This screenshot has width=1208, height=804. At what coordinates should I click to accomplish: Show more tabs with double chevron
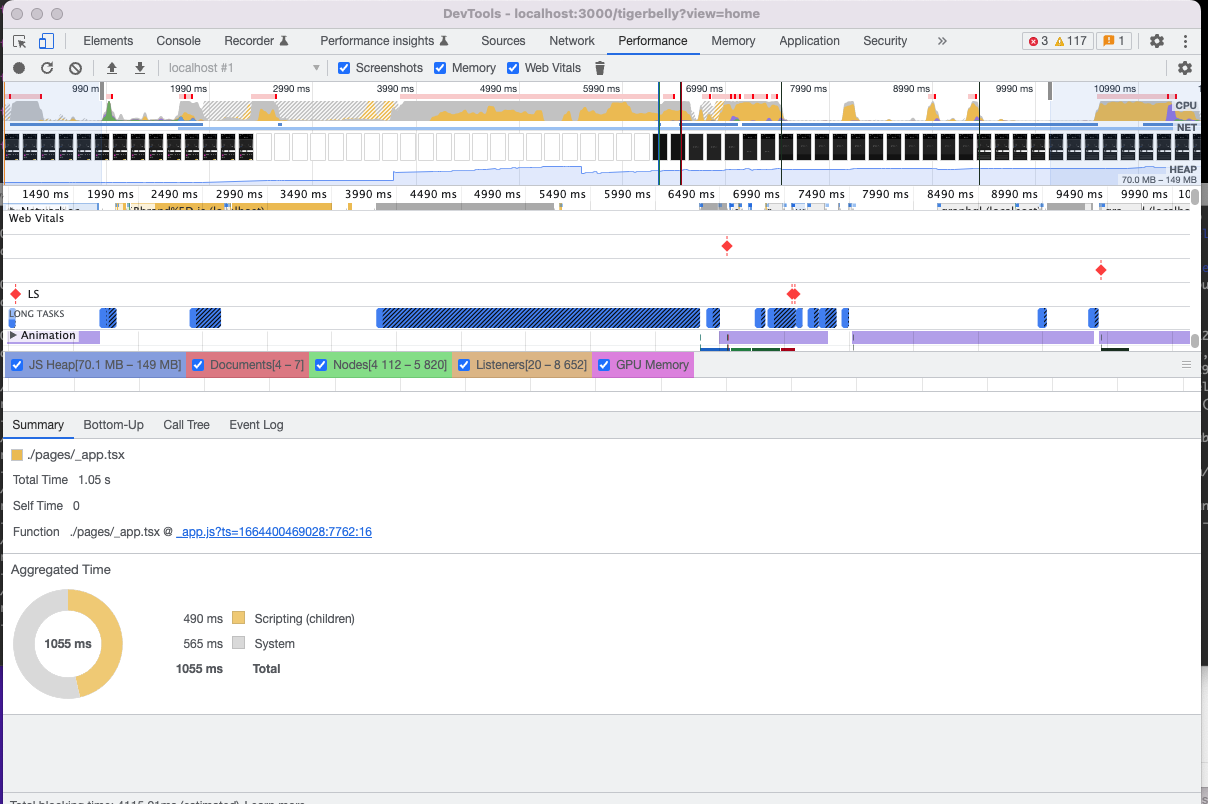pos(942,41)
